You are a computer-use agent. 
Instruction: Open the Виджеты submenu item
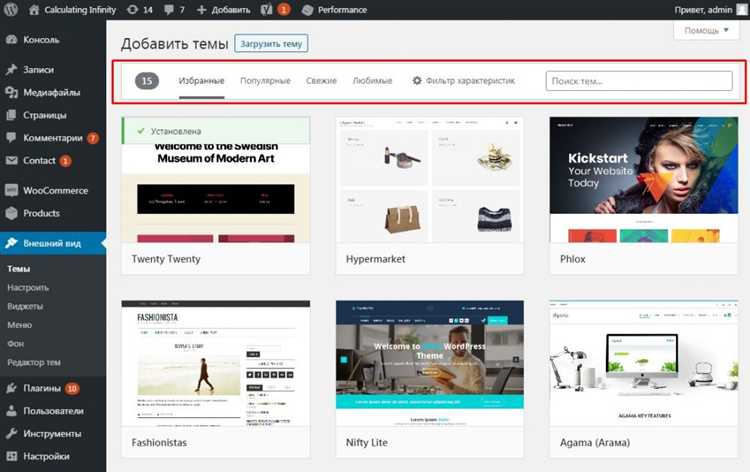click(x=25, y=306)
